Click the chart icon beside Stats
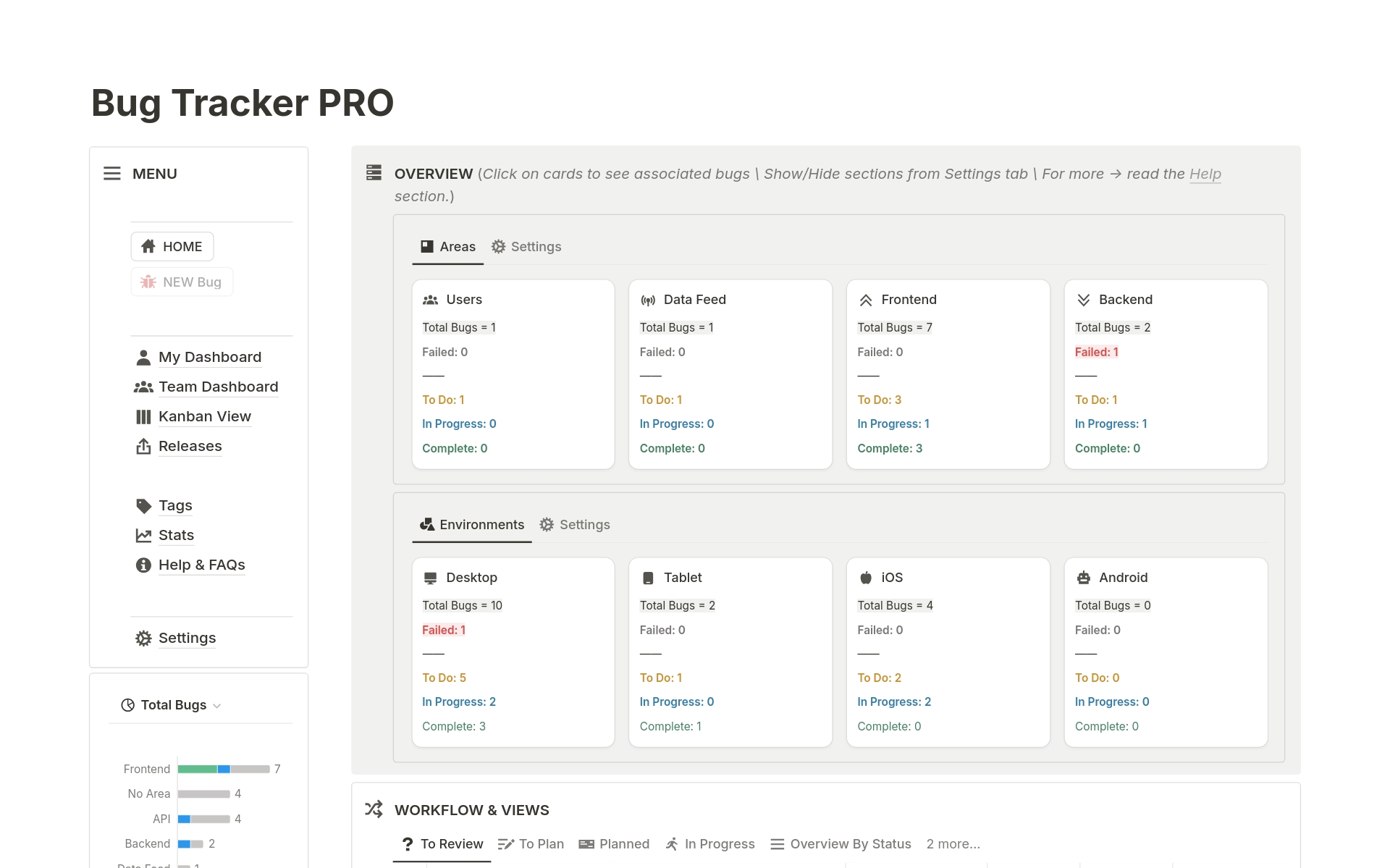This screenshot has height=868, width=1390. [143, 536]
